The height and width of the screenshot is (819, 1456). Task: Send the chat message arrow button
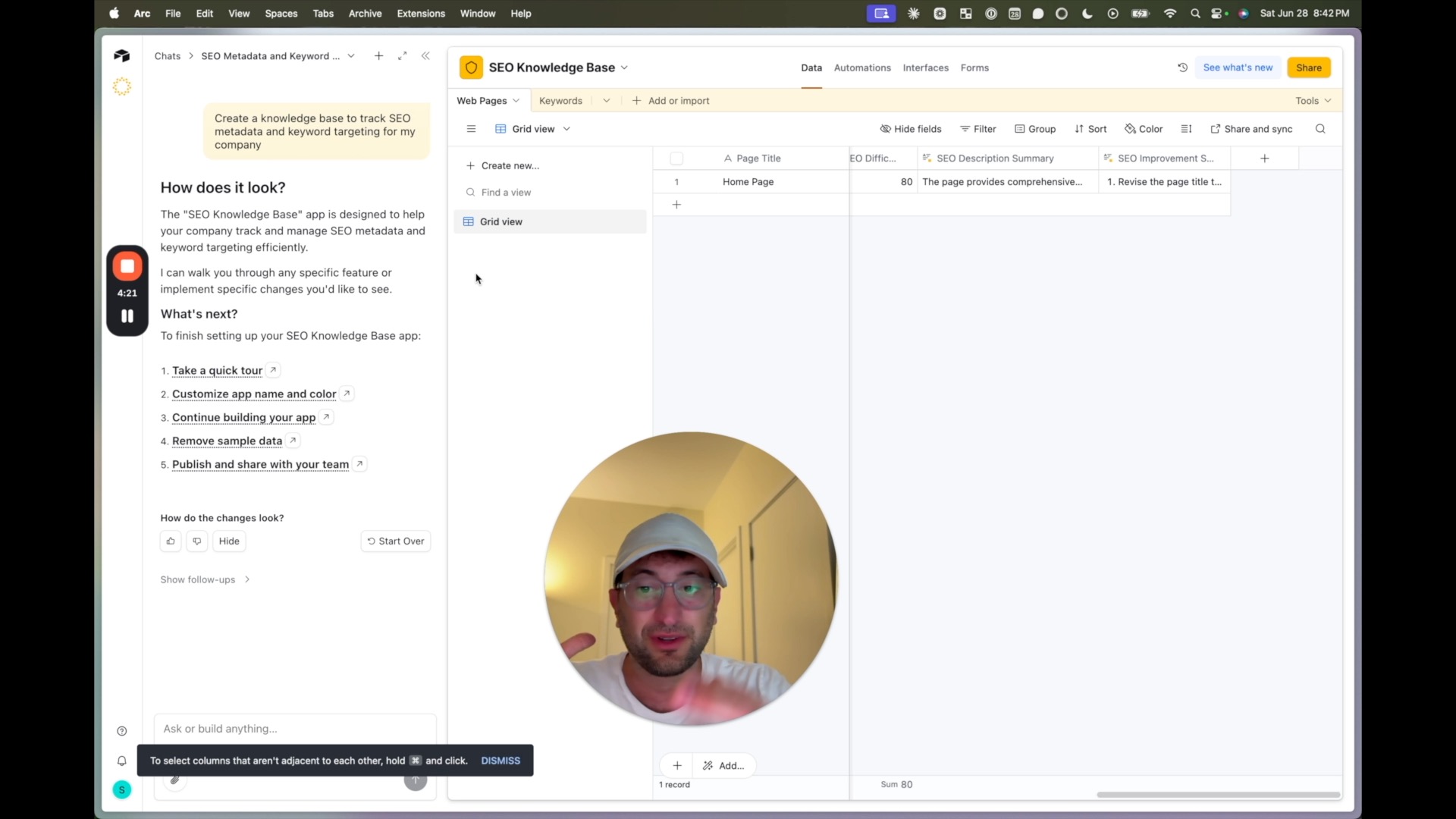coord(415,780)
